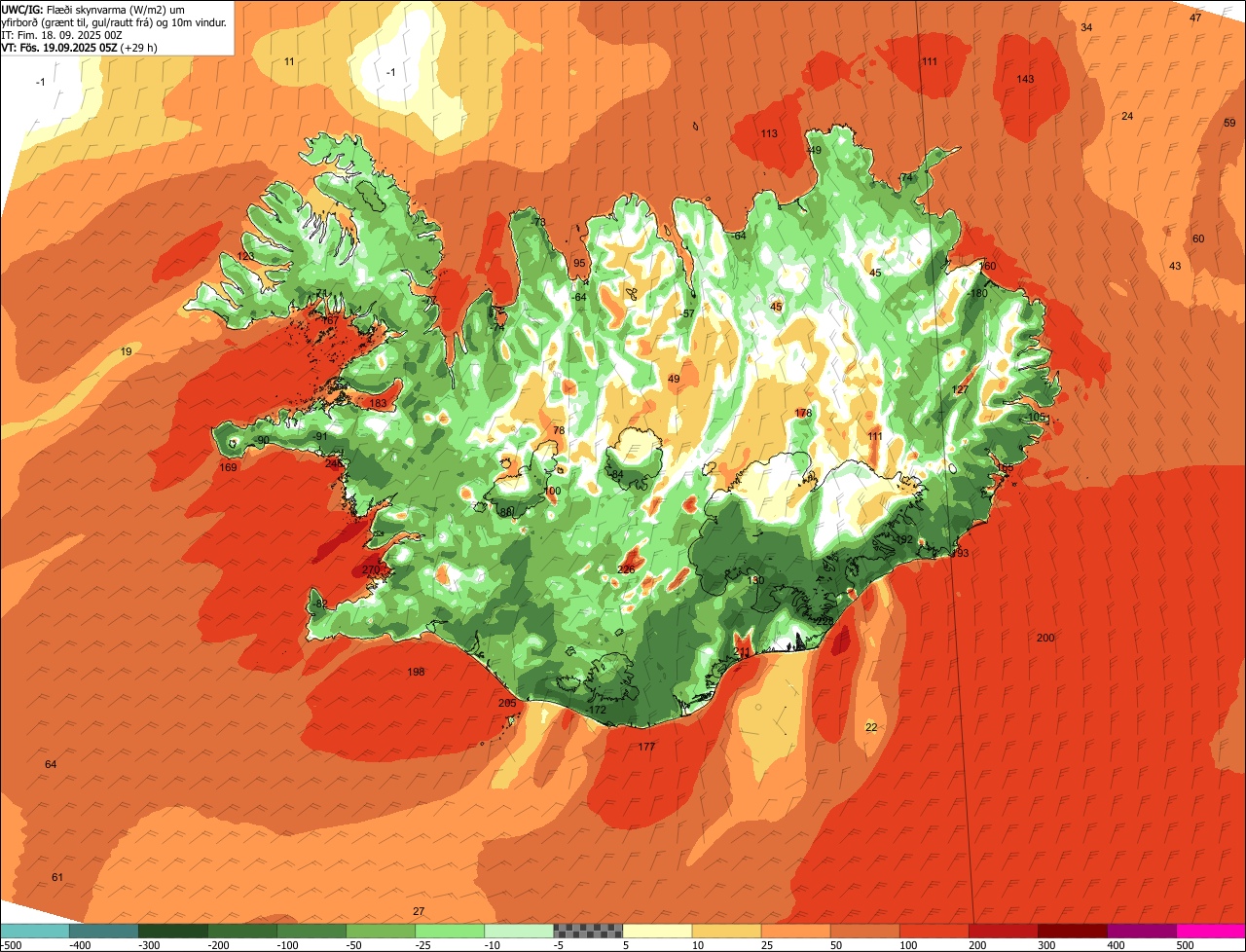The width and height of the screenshot is (1246, 952).
Task: Click the orange 50 to 100 legend swatch
Action: pos(864,931)
